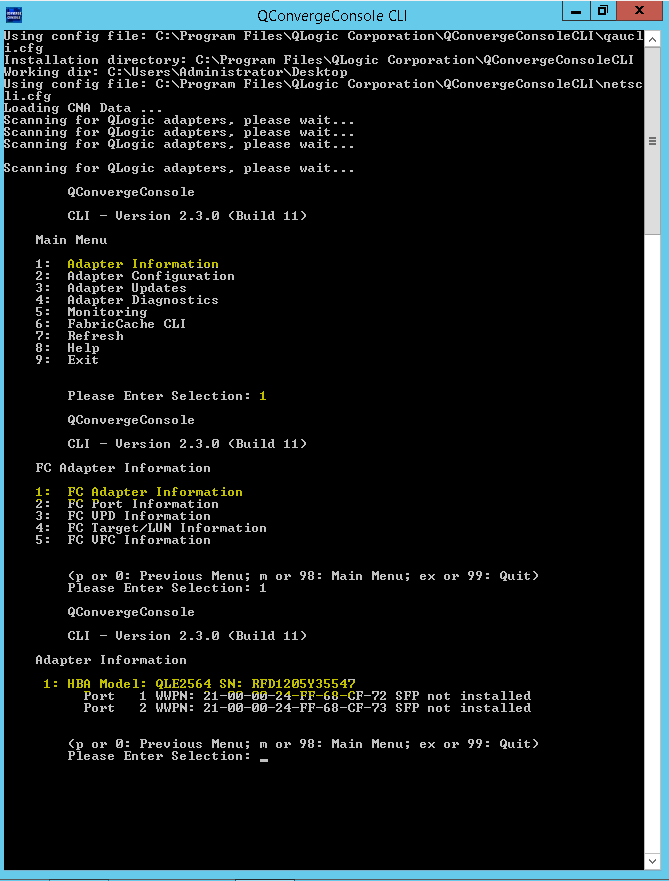Click 'Help' menu line
This screenshot has width=669, height=881.
pyautogui.click(x=67, y=348)
